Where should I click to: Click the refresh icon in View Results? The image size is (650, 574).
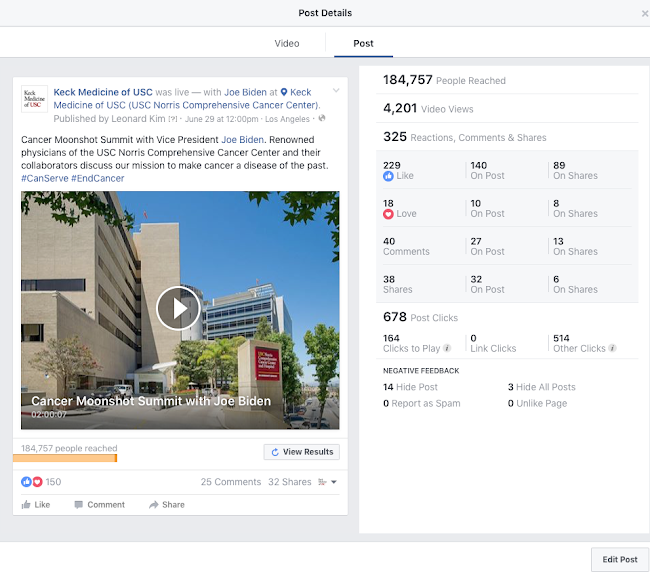click(275, 452)
